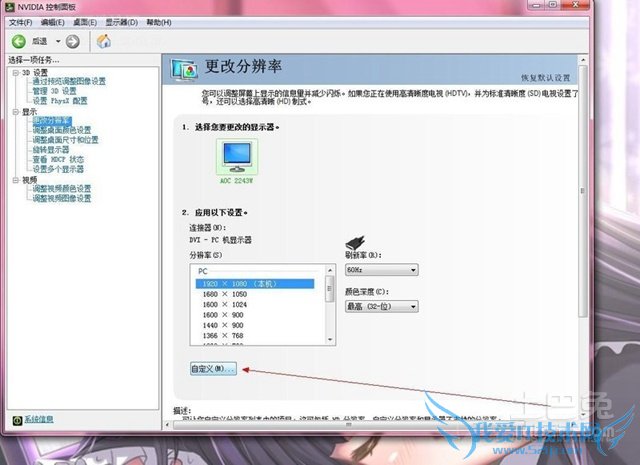Click resolution list scroll-down arrow

point(330,340)
